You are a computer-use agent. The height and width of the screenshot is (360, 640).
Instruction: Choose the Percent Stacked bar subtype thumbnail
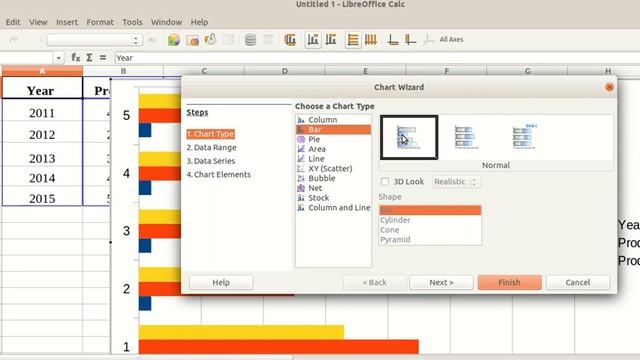[524, 138]
